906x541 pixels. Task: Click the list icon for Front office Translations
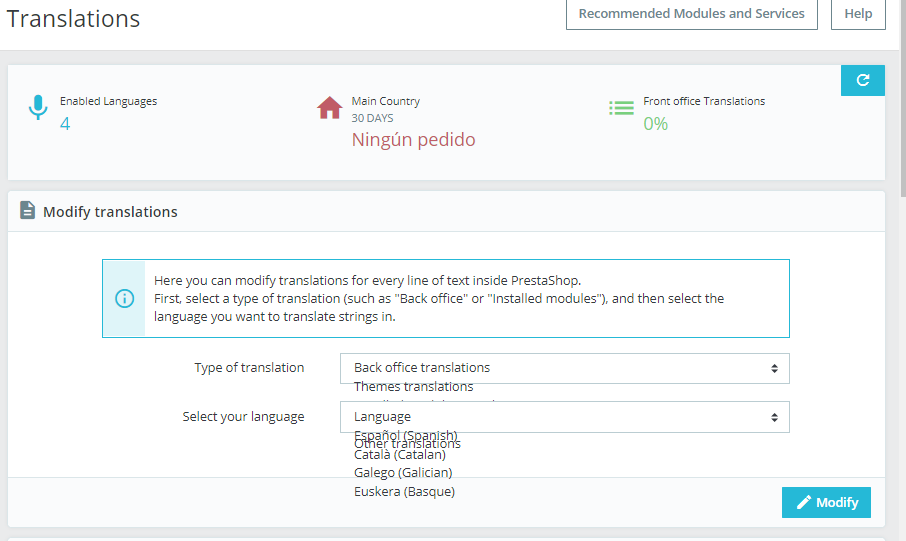pyautogui.click(x=622, y=108)
